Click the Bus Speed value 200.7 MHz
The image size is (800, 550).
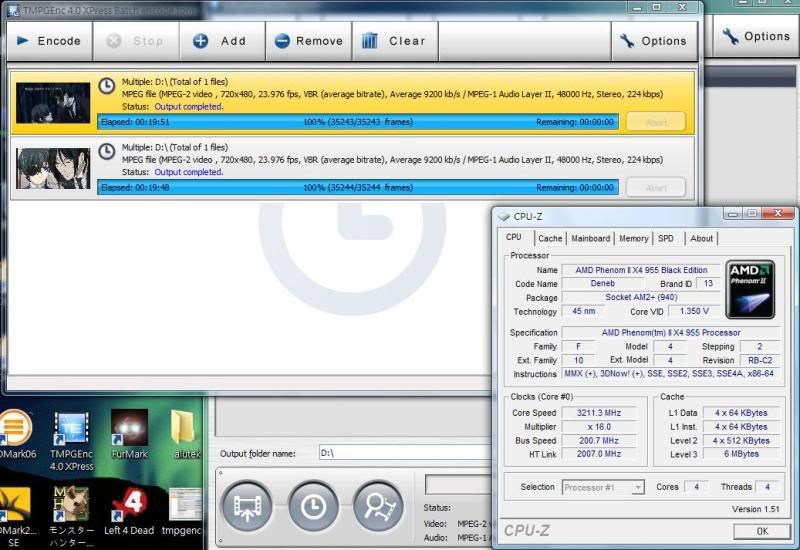pyautogui.click(x=598, y=440)
